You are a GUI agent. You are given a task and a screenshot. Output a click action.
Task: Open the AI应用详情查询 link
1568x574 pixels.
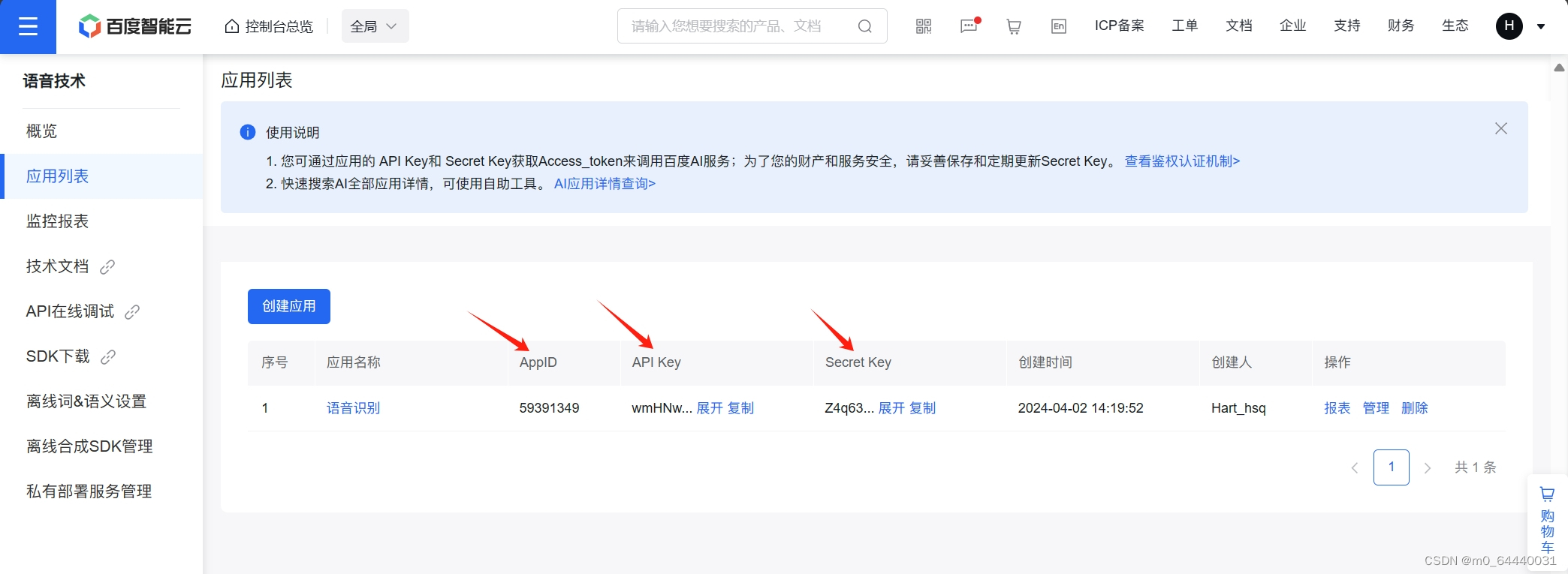click(605, 184)
